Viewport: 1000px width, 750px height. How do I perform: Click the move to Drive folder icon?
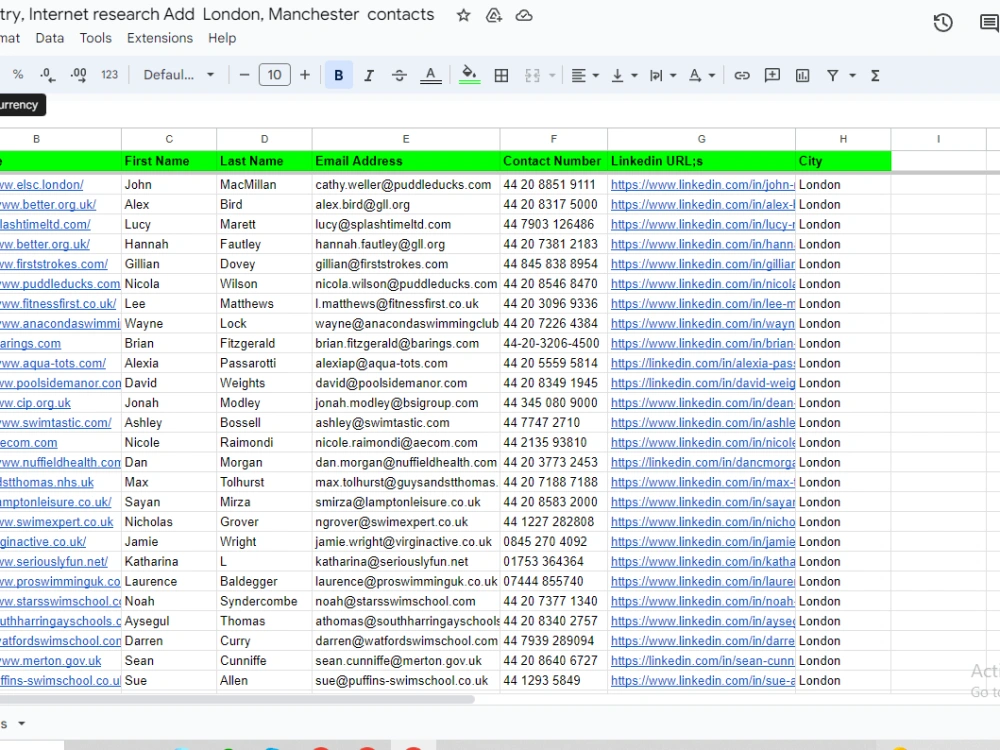click(x=494, y=15)
